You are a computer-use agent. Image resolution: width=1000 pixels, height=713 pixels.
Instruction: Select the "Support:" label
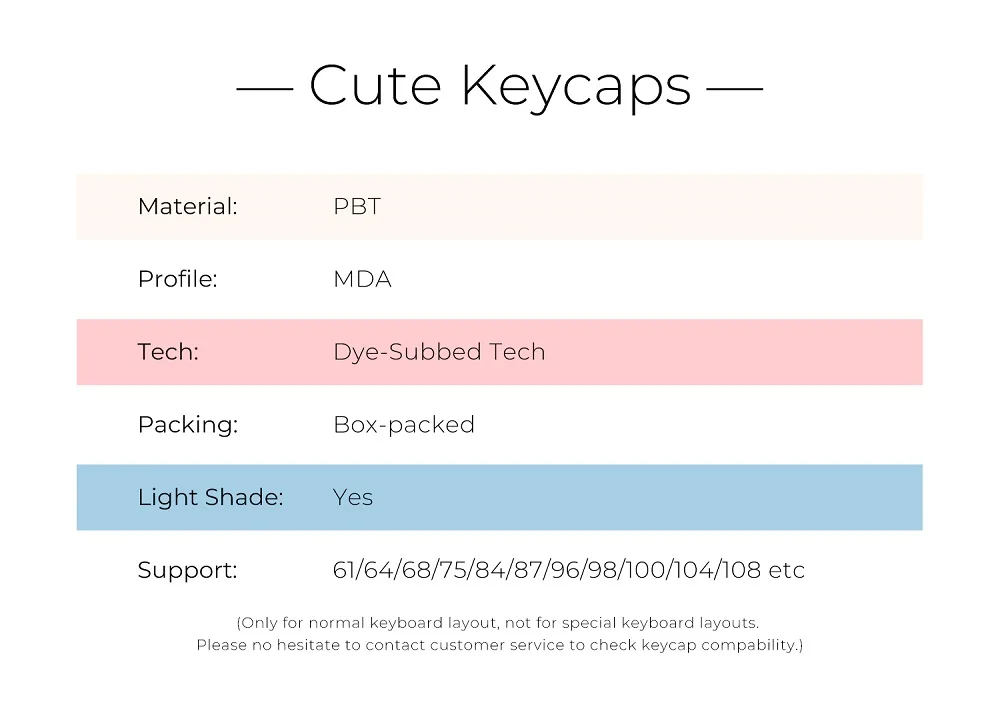[x=188, y=571]
